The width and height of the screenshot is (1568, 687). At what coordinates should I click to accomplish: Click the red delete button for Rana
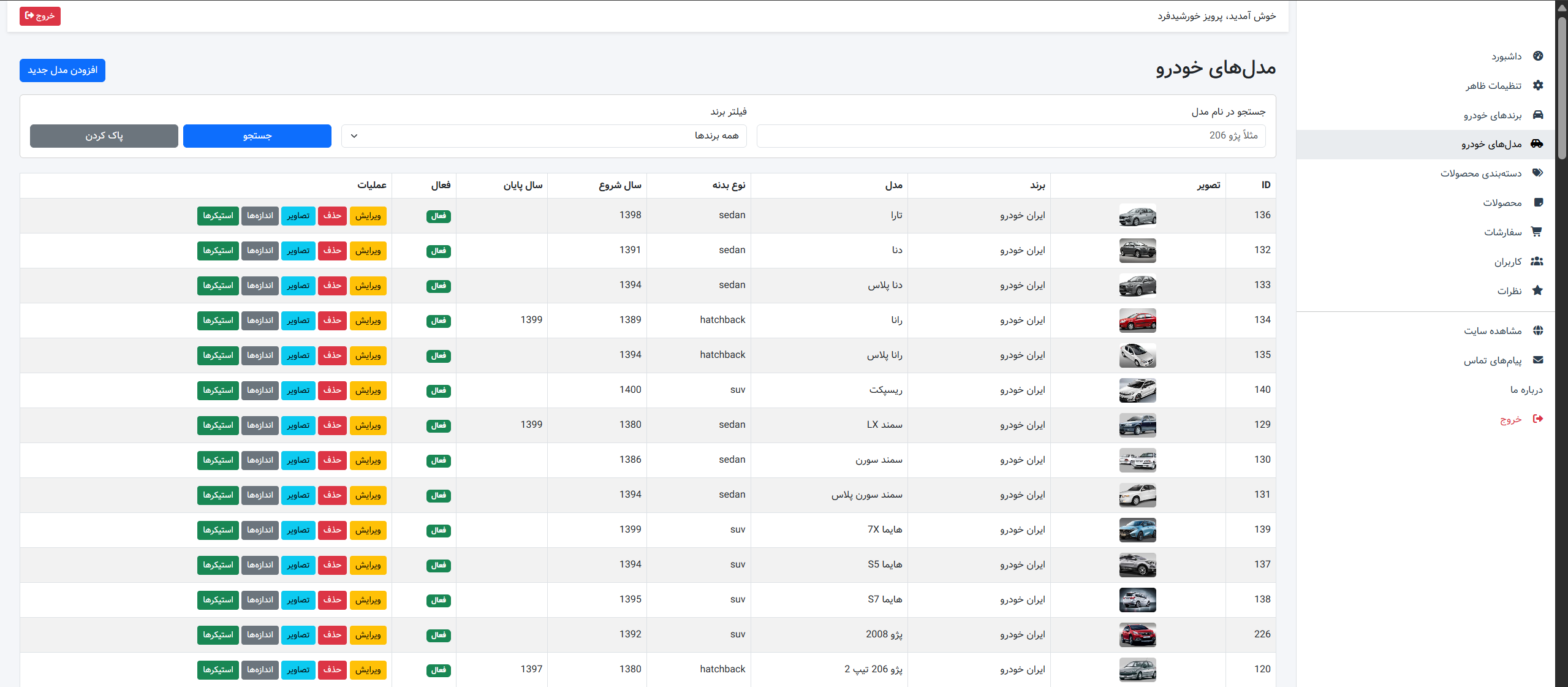(333, 321)
